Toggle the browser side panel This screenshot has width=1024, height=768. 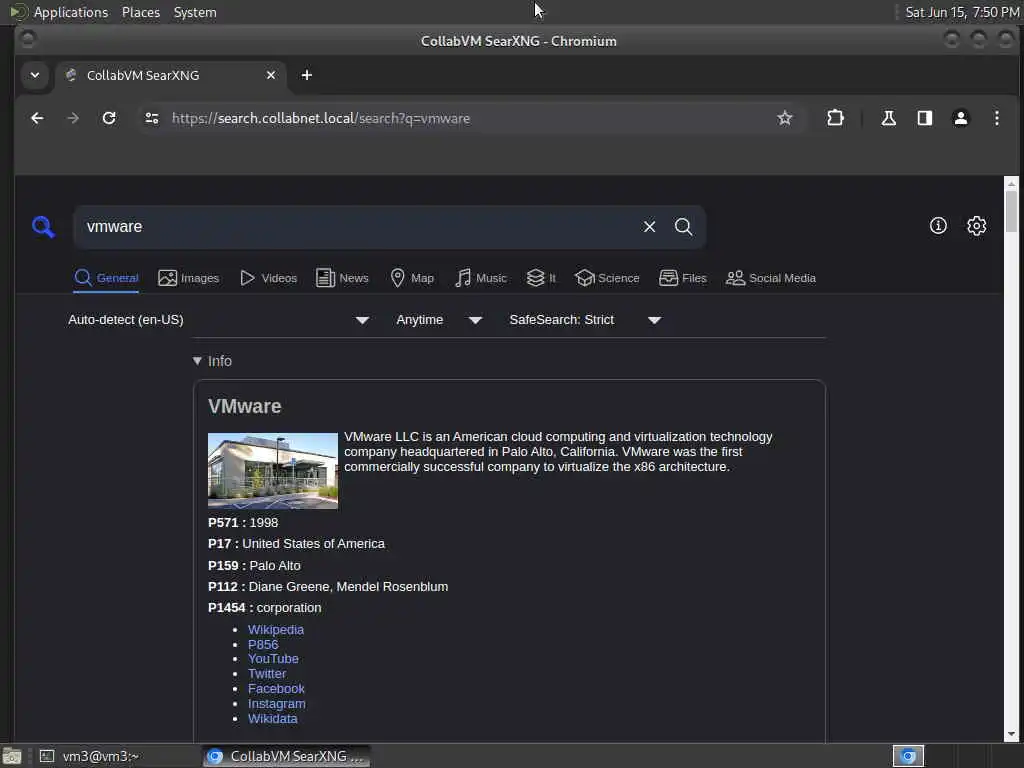pyautogui.click(x=925, y=118)
